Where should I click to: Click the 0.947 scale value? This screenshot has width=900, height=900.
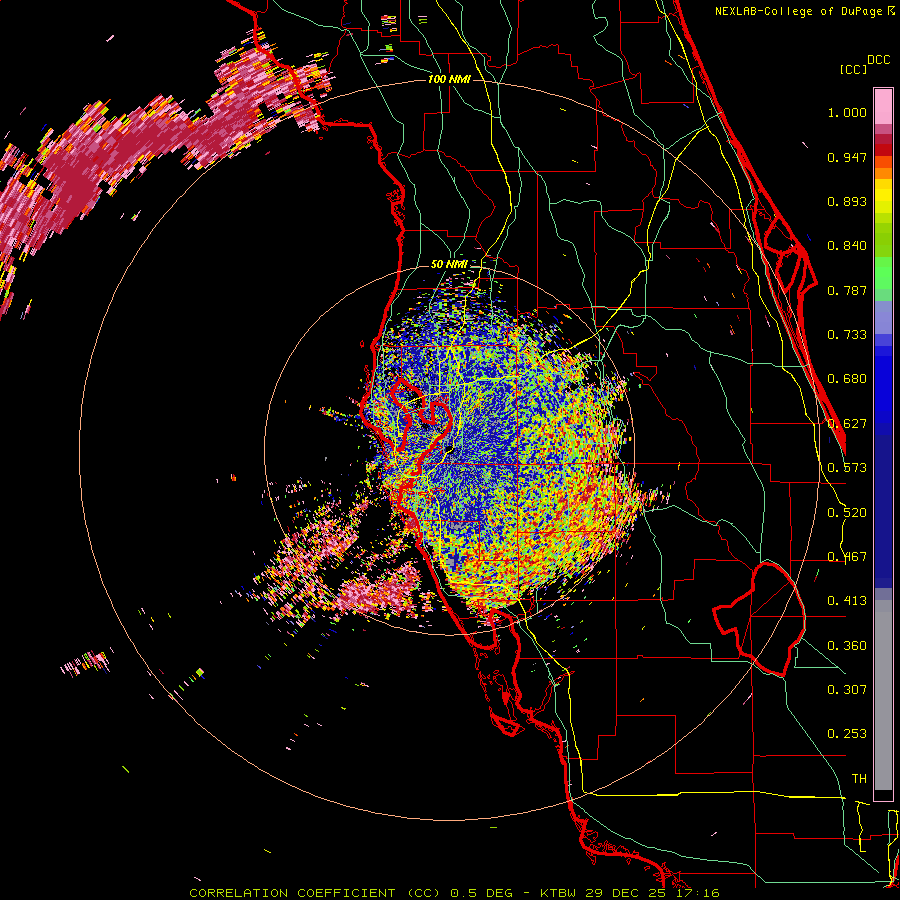[x=847, y=157]
